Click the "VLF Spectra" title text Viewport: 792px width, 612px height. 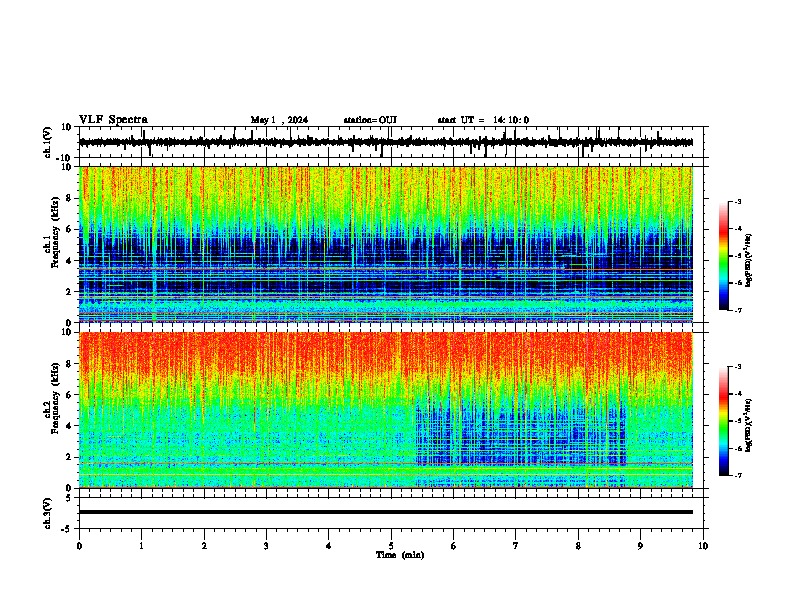point(113,120)
